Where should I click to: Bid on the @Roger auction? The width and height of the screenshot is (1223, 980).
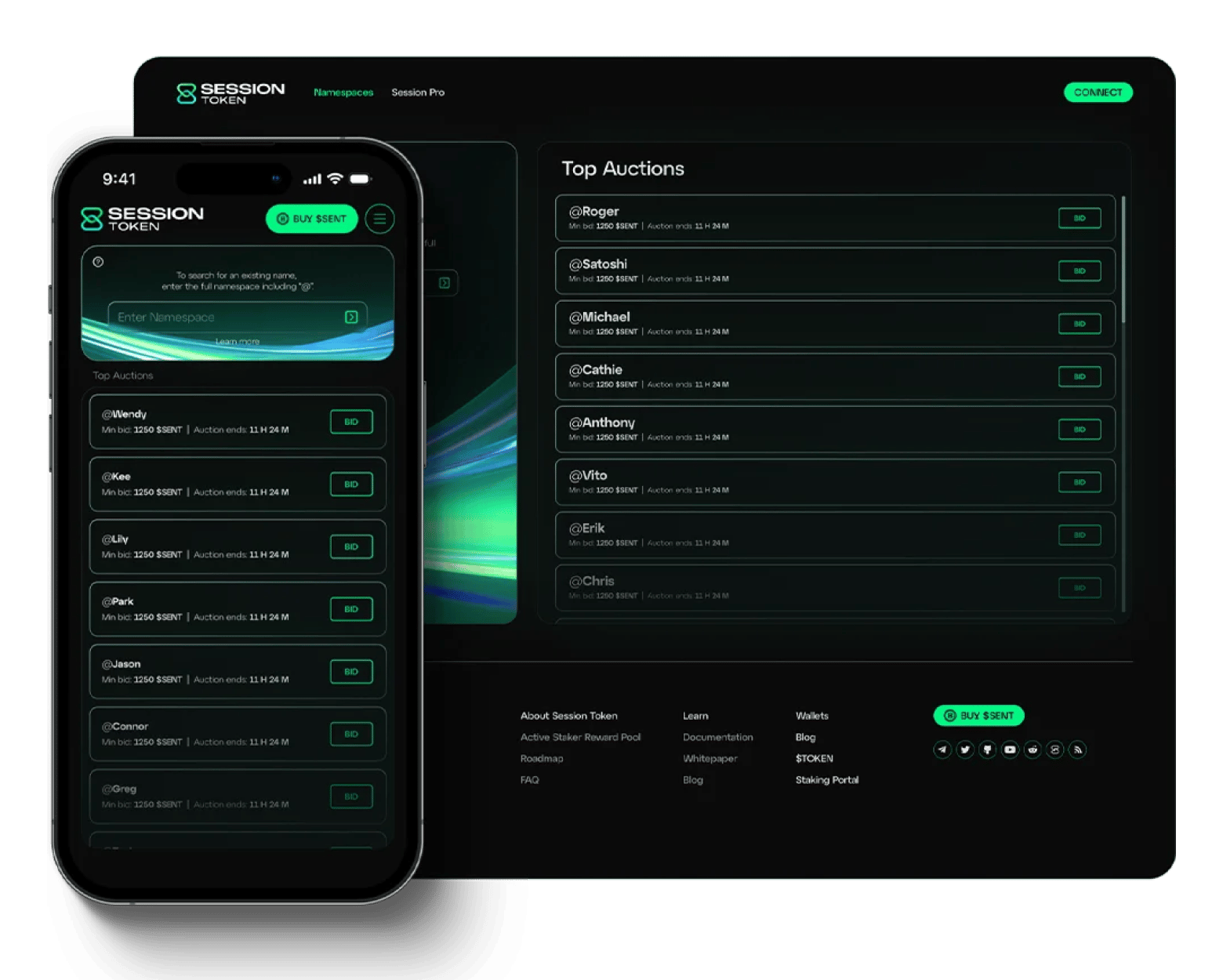(1080, 218)
